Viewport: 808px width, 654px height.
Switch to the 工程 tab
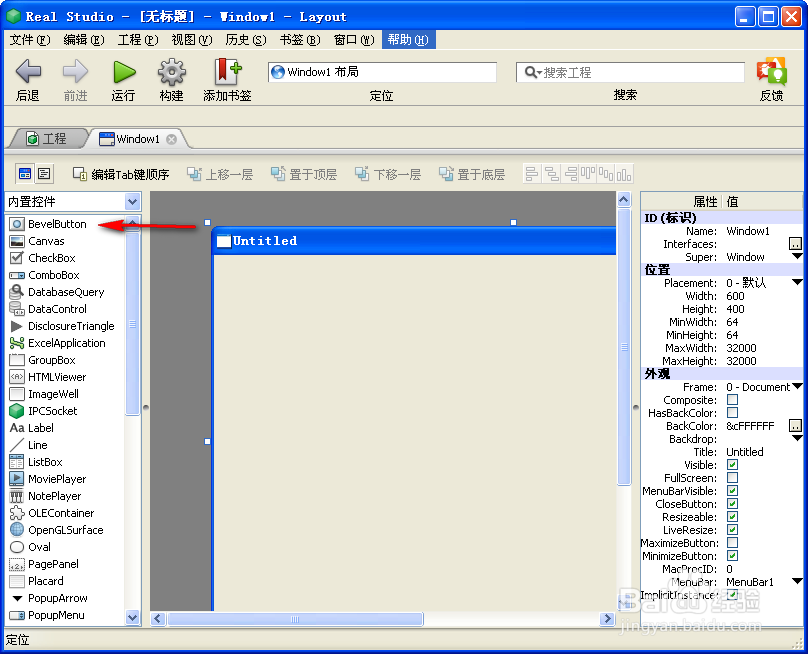pos(47,139)
